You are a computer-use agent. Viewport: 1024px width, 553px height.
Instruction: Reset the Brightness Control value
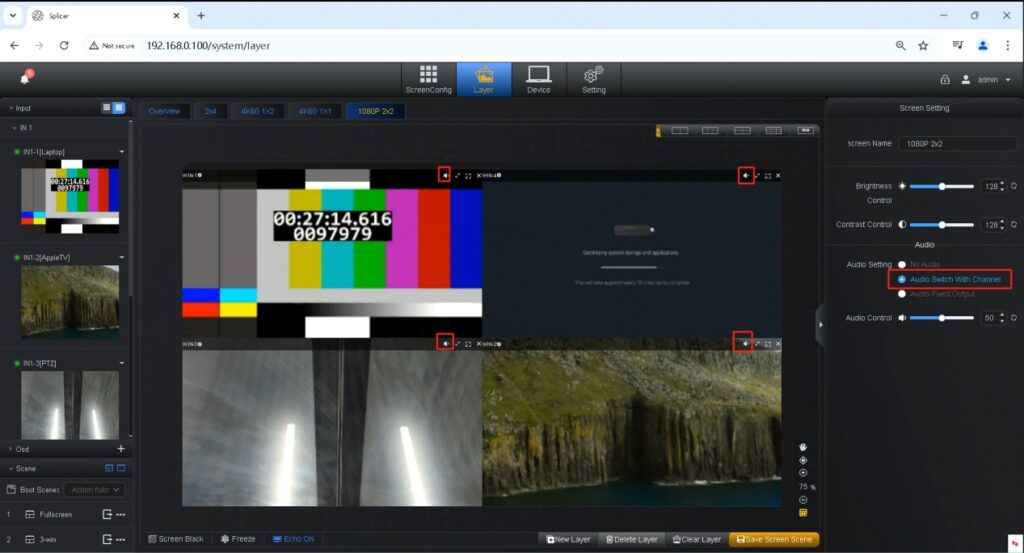pos(1014,186)
